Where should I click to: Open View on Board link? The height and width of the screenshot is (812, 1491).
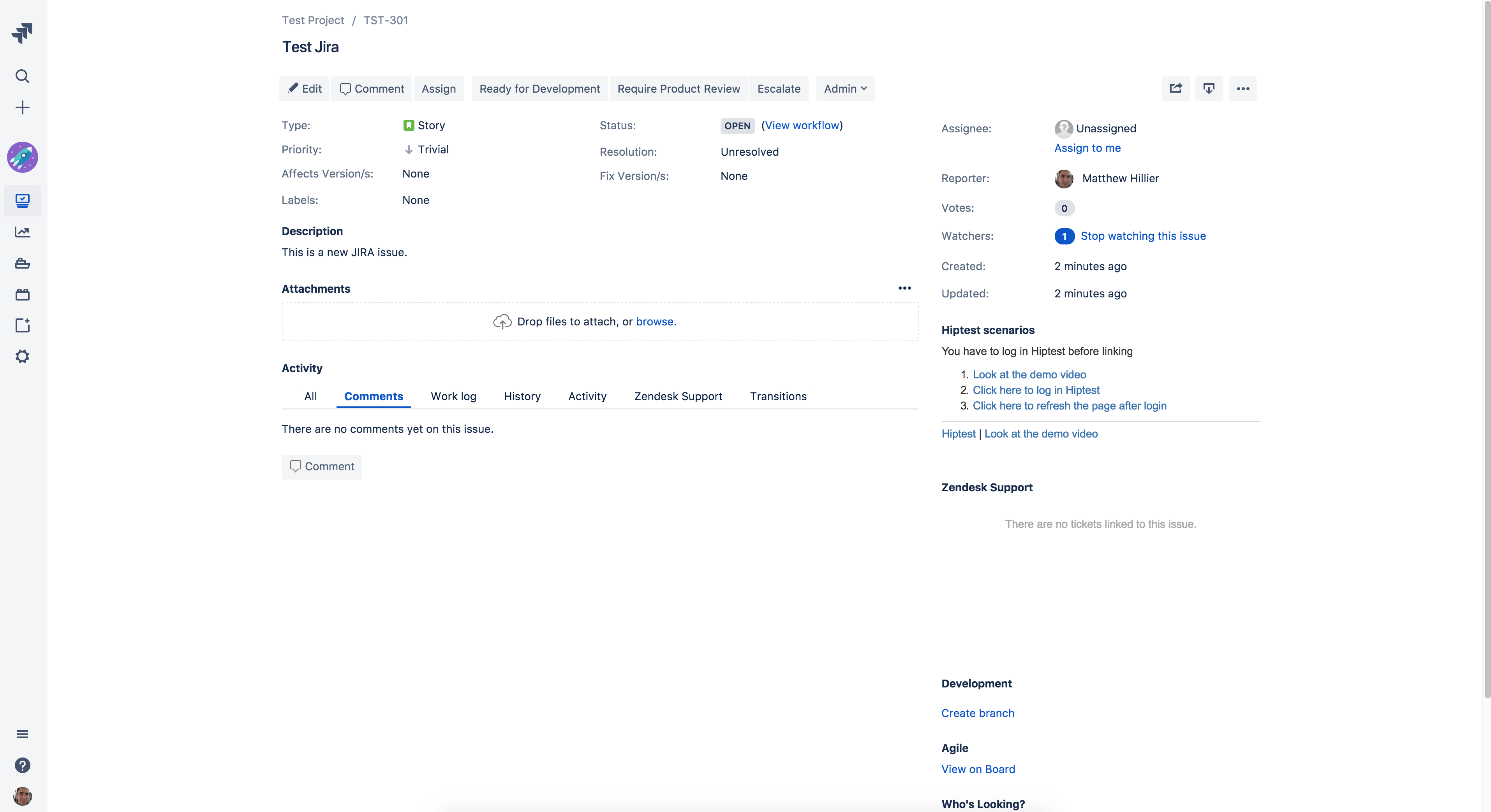(x=978, y=769)
